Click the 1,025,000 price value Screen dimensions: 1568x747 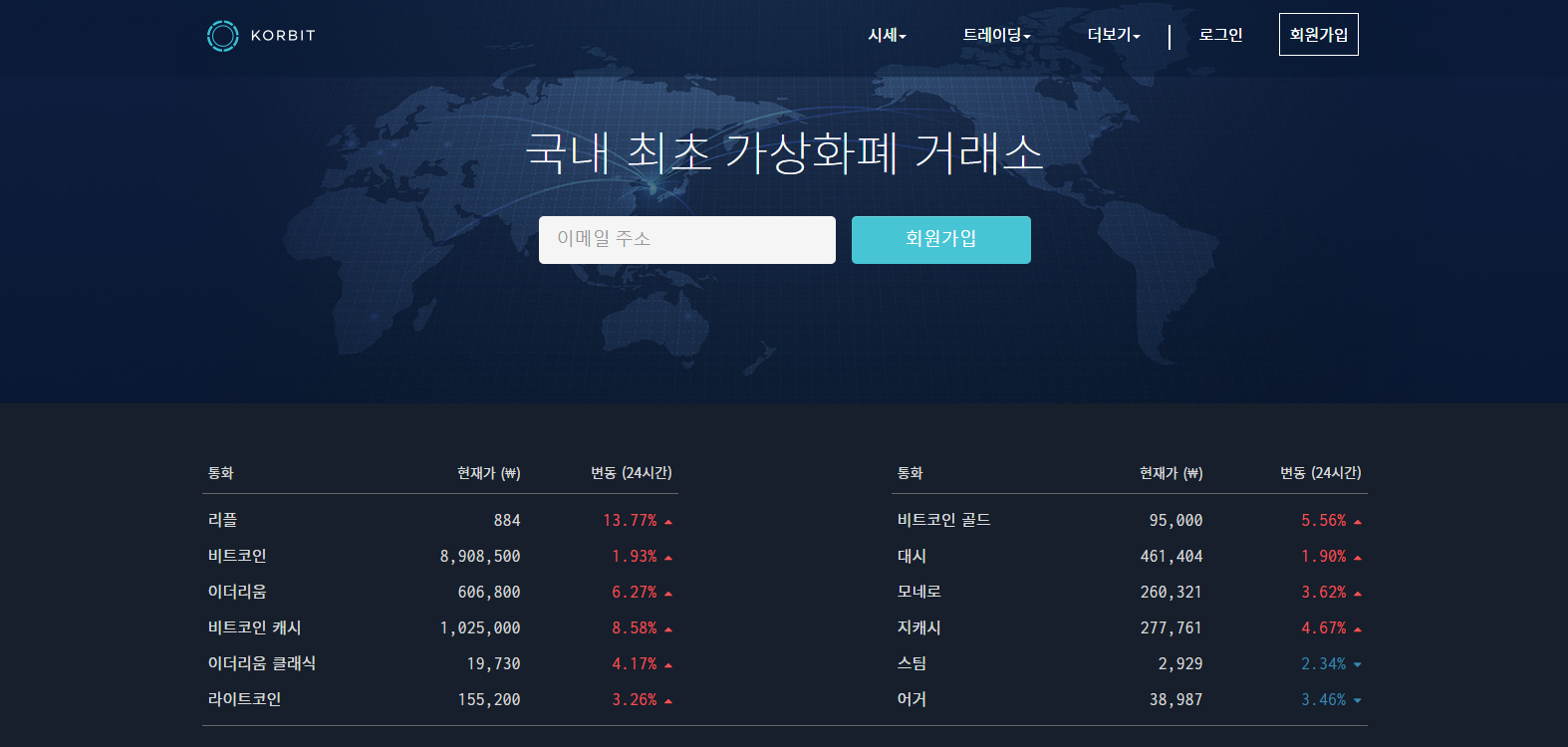pos(480,628)
